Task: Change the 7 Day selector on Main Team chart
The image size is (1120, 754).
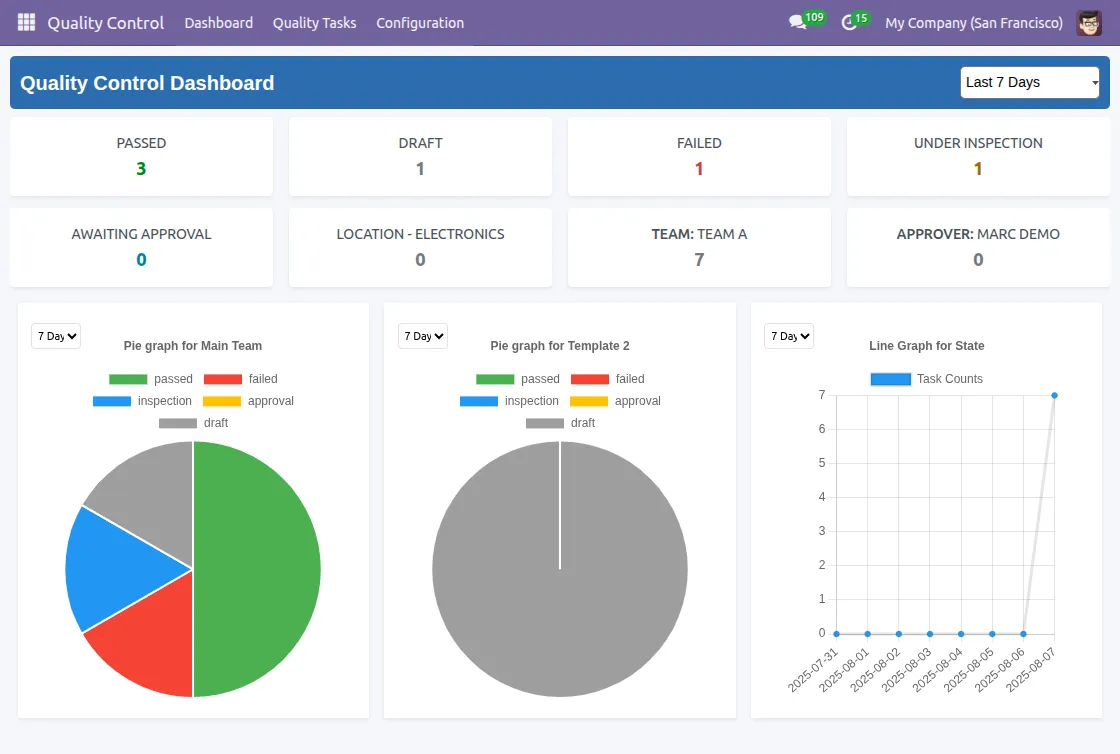Action: (x=55, y=336)
